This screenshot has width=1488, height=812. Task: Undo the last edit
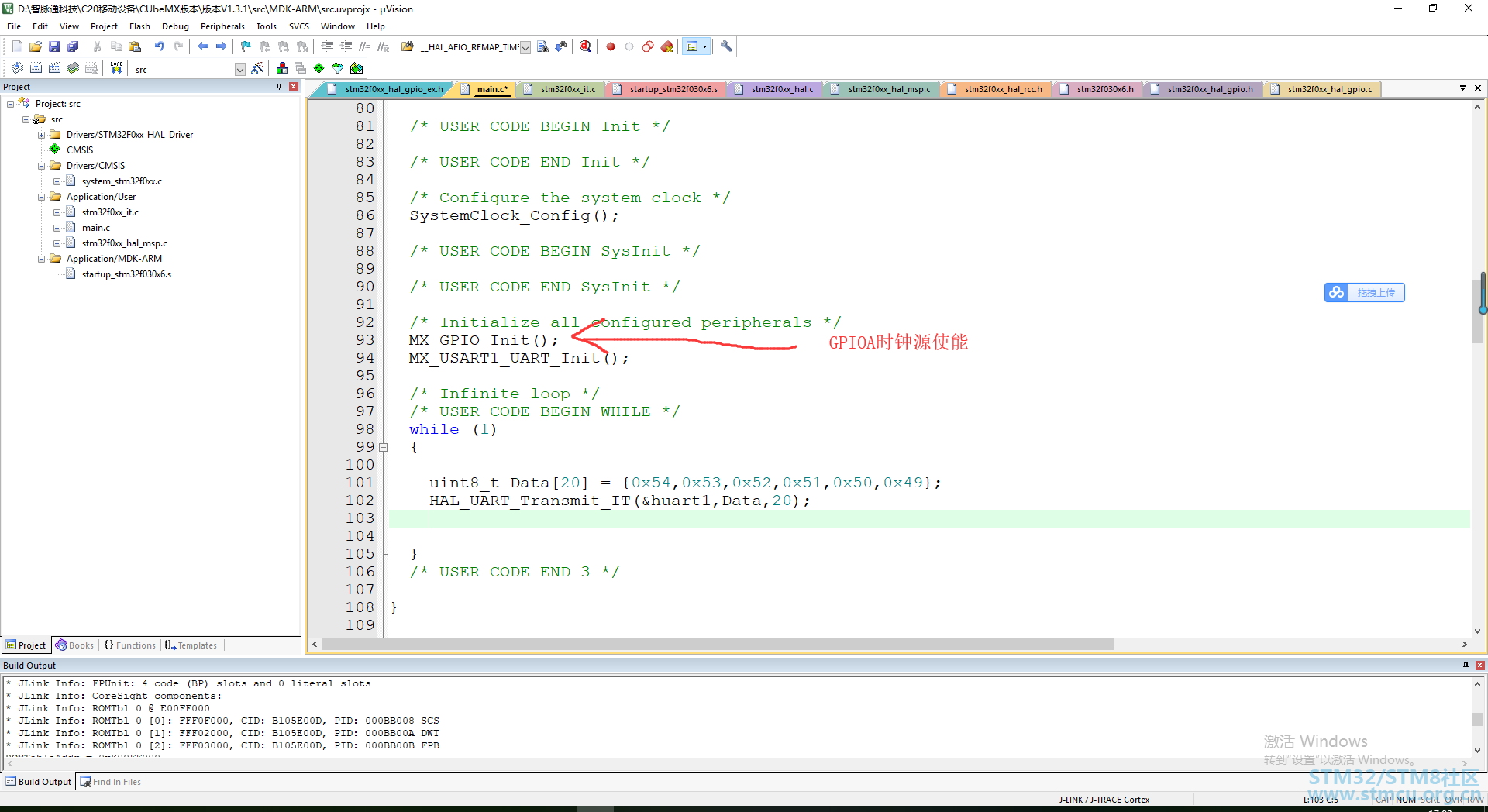tap(160, 46)
